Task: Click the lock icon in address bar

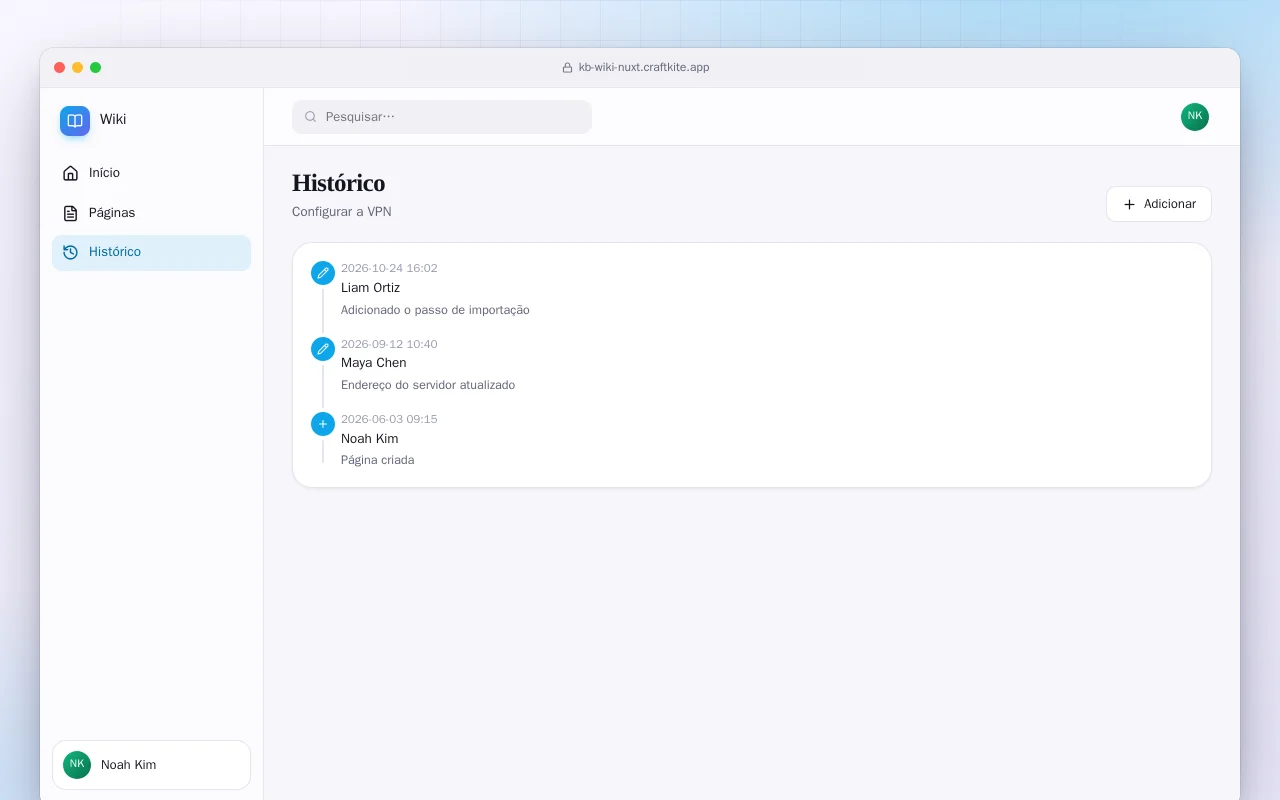Action: (568, 68)
